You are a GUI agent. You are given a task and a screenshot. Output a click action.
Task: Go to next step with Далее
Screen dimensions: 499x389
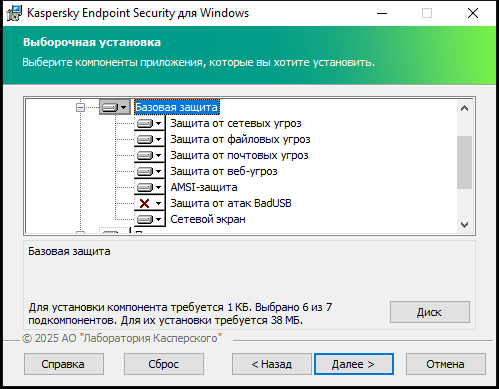pos(354,364)
